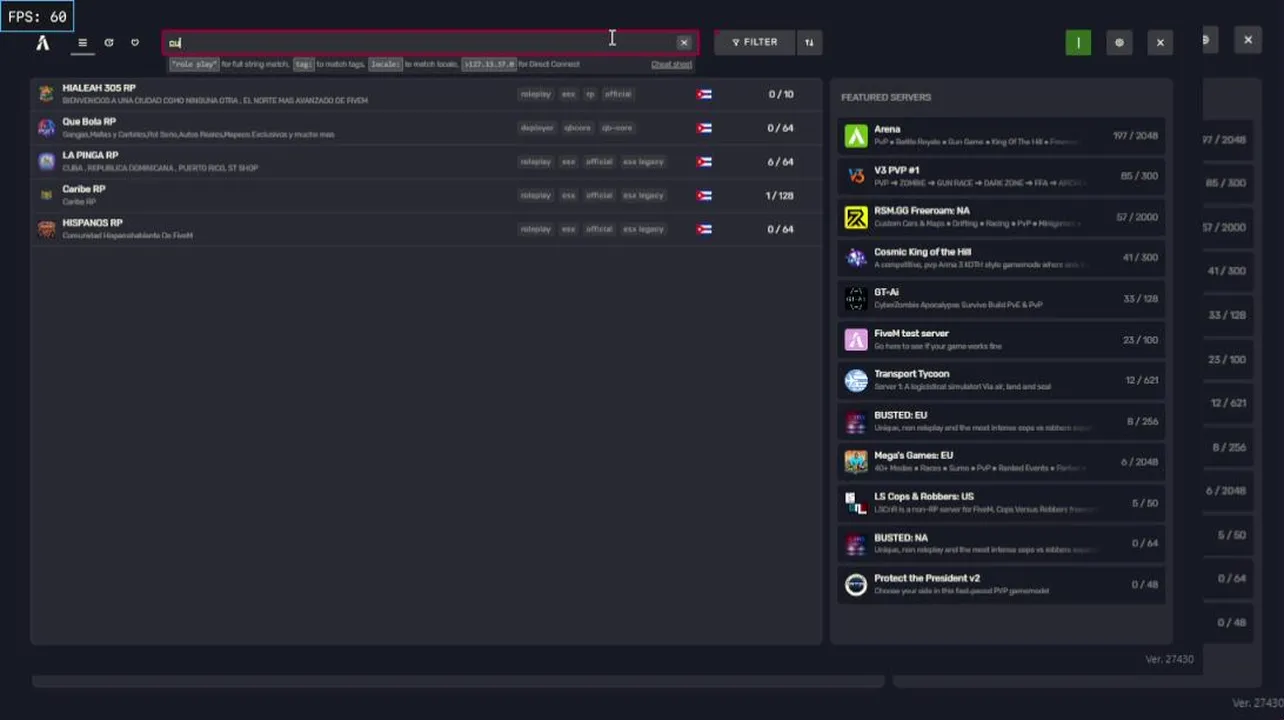
Task: Click the GT-Ai server icon
Action: pos(856,298)
